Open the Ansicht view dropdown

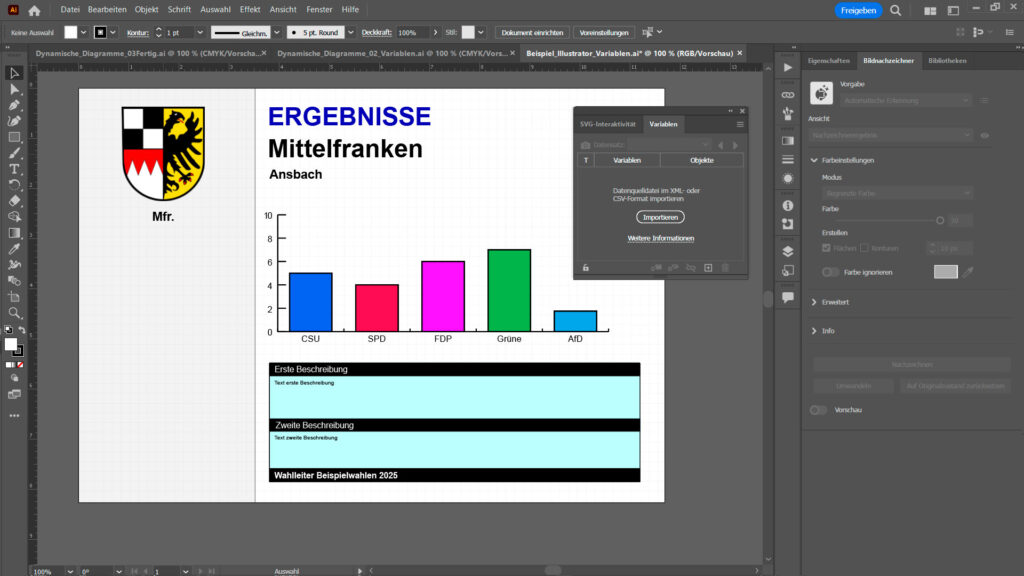(x=891, y=135)
